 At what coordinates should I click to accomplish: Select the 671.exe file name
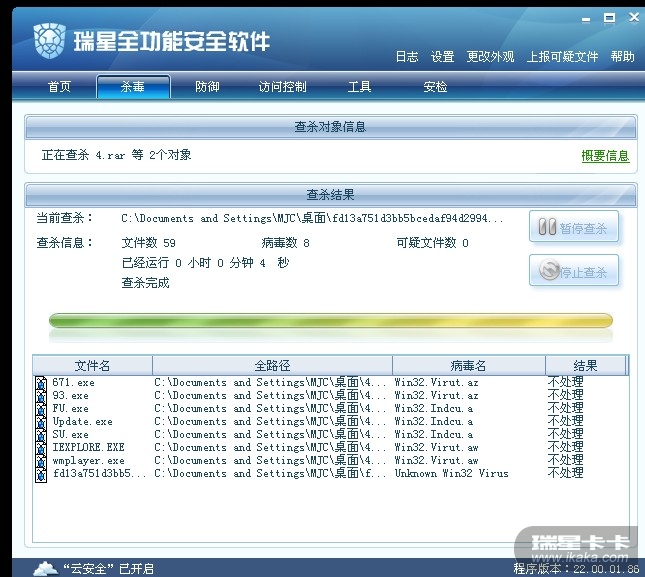74,382
